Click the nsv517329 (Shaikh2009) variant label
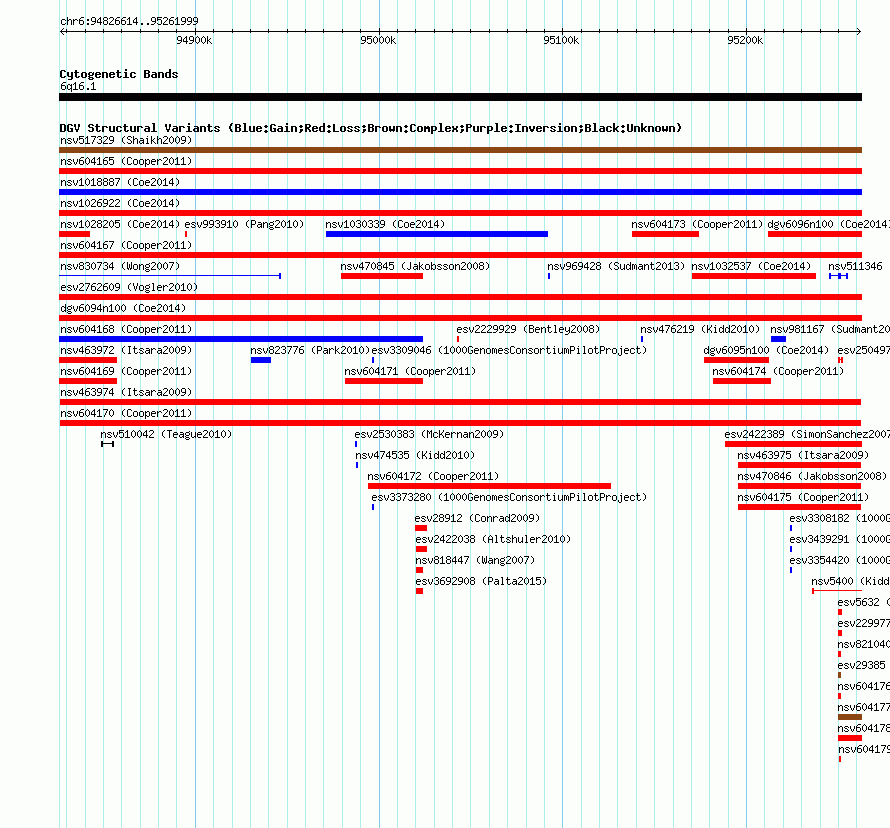 coord(126,140)
